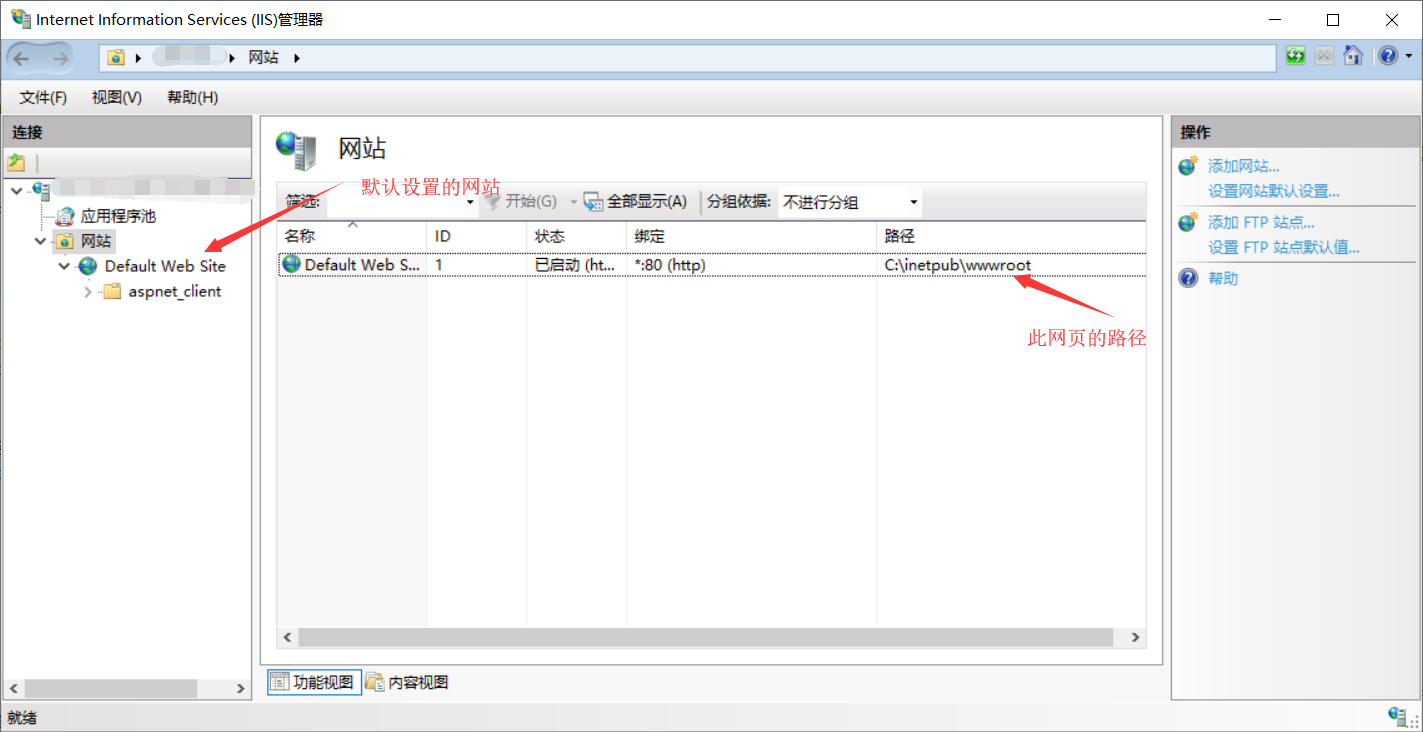Open the 视图(V) menu
Viewport: 1423px width, 732px height.
point(117,97)
